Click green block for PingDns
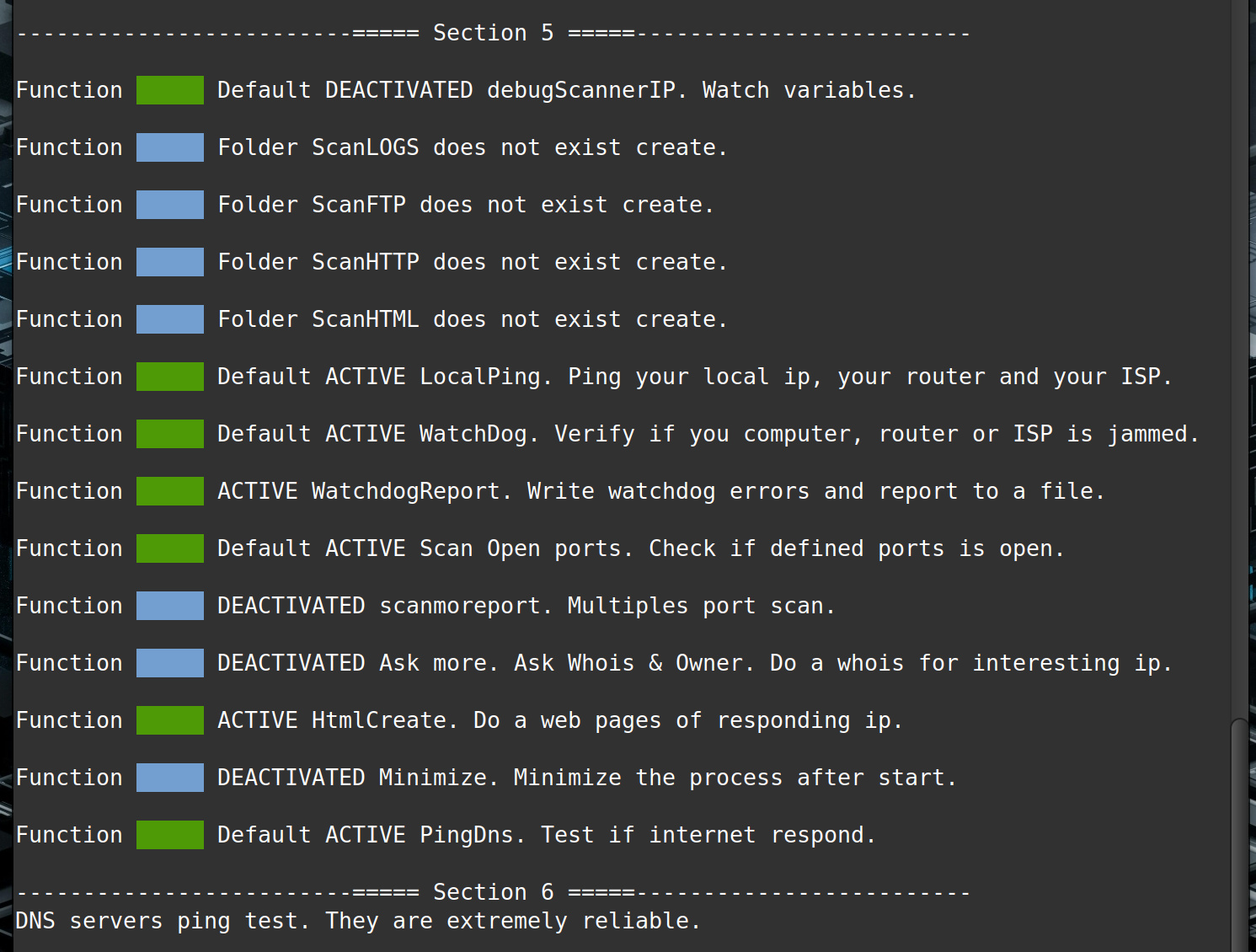Image resolution: width=1256 pixels, height=952 pixels. (x=170, y=835)
